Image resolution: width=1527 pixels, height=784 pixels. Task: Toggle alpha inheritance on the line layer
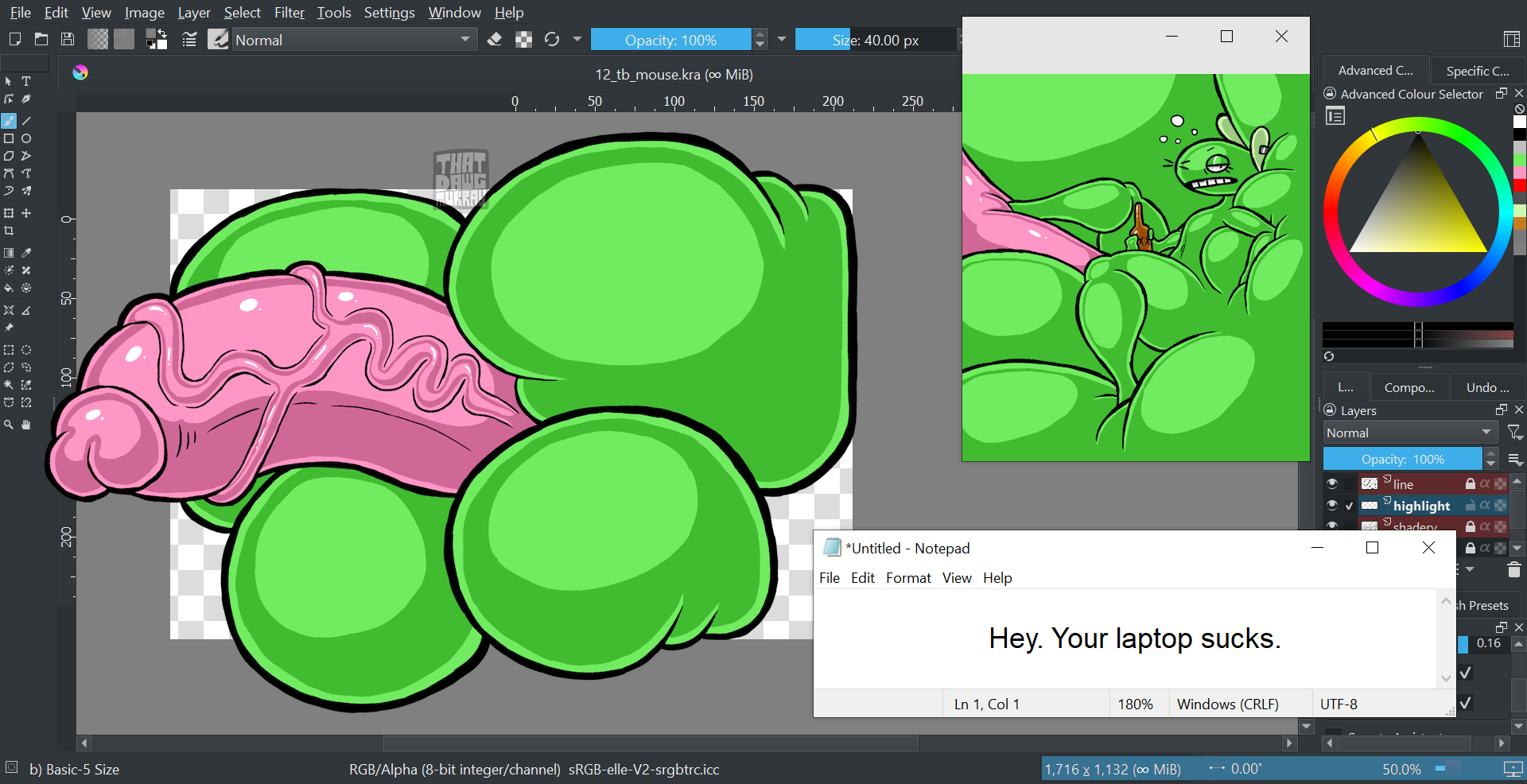pyautogui.click(x=1485, y=483)
